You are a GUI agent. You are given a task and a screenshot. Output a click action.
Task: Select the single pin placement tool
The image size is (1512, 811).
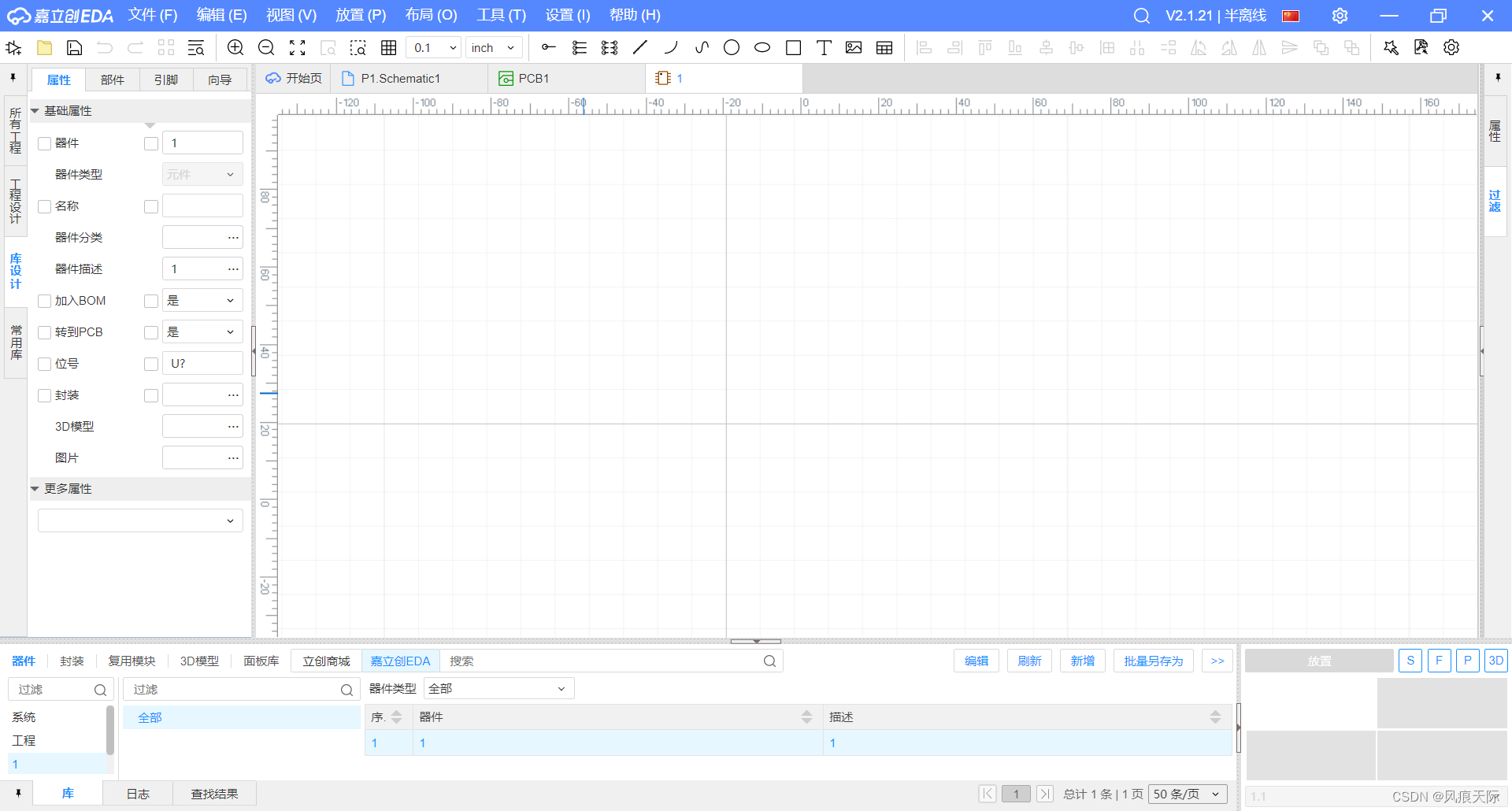coord(549,48)
